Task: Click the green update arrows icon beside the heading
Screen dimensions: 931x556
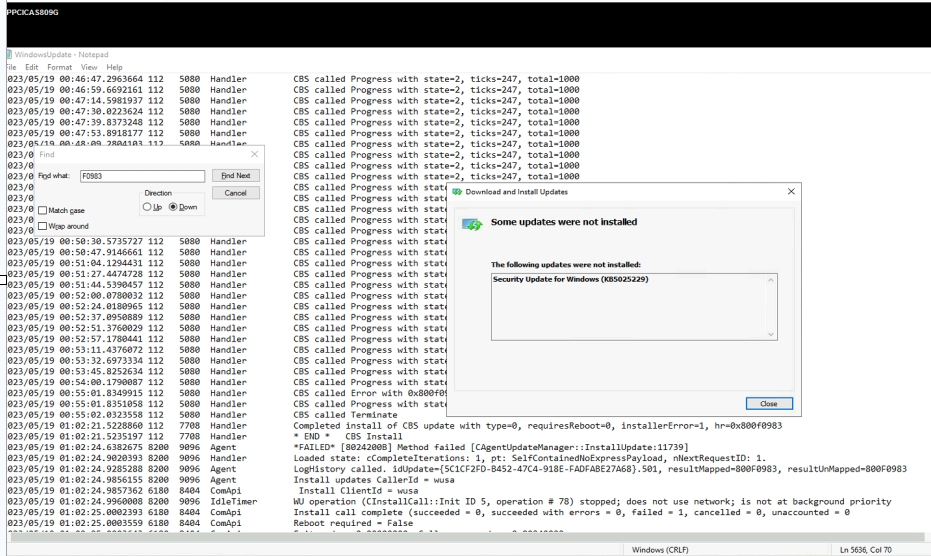Action: (x=473, y=225)
